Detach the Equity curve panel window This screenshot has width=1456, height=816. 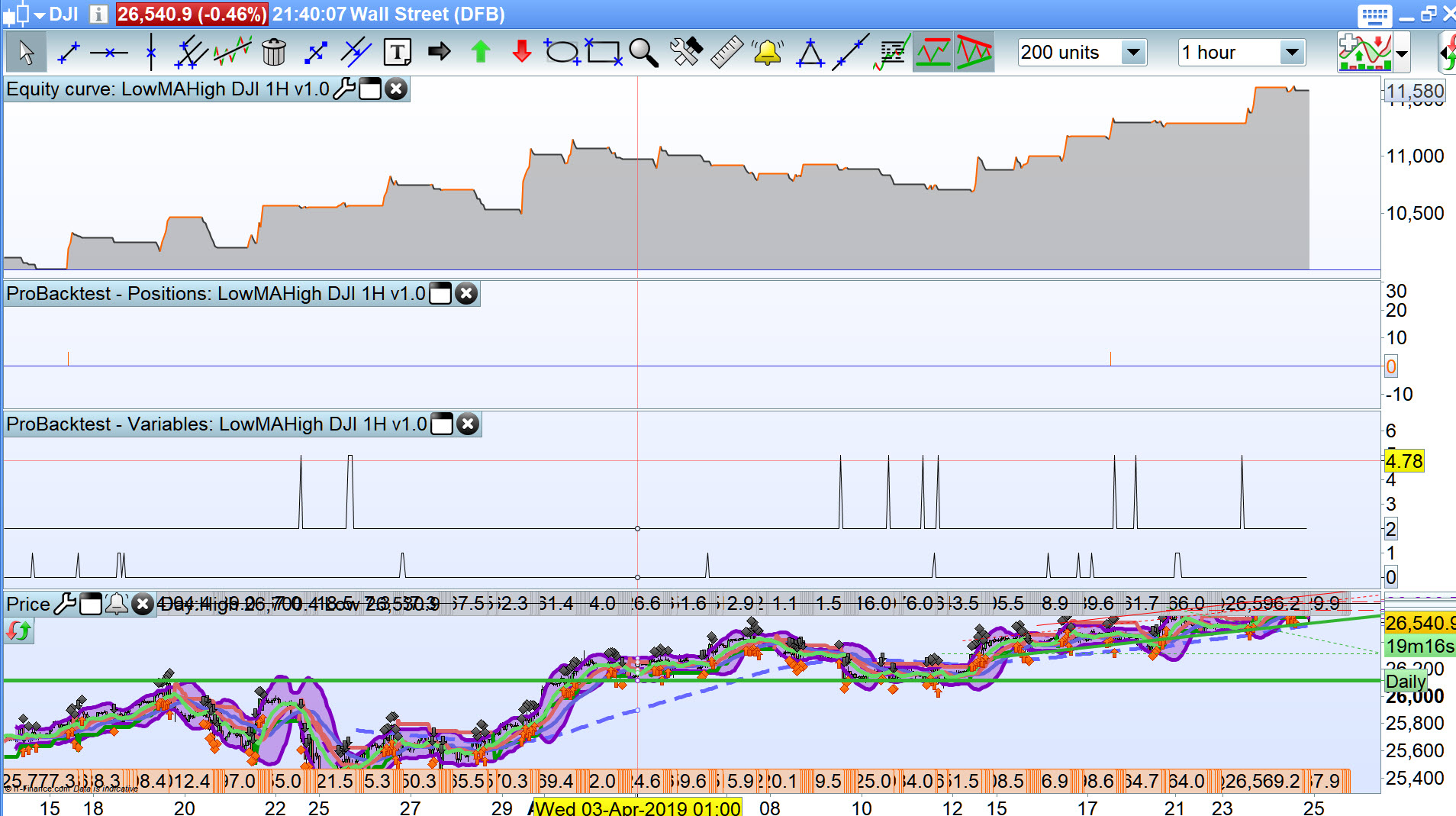[x=370, y=89]
